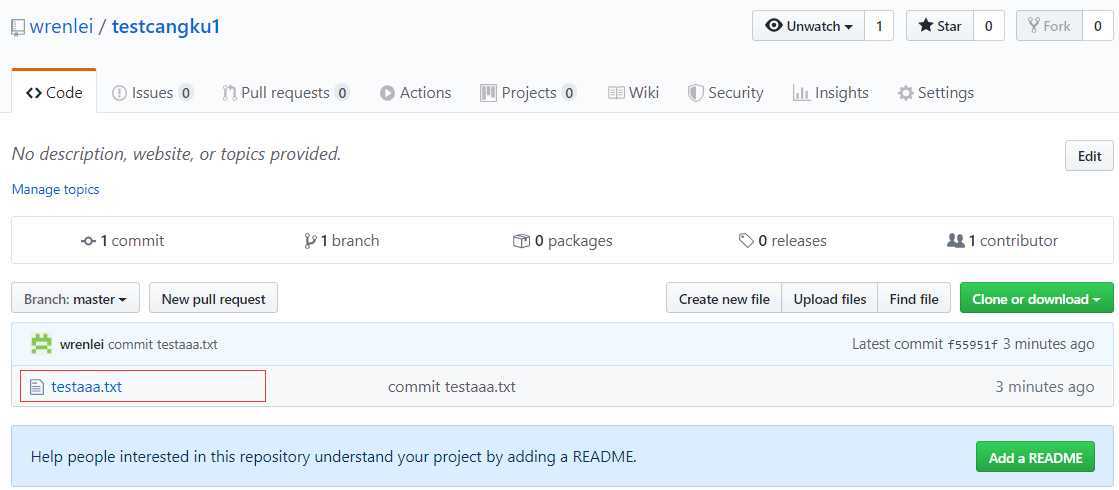Click the Issues count badge
Image resolution: width=1119 pixels, height=490 pixels.
click(x=186, y=93)
